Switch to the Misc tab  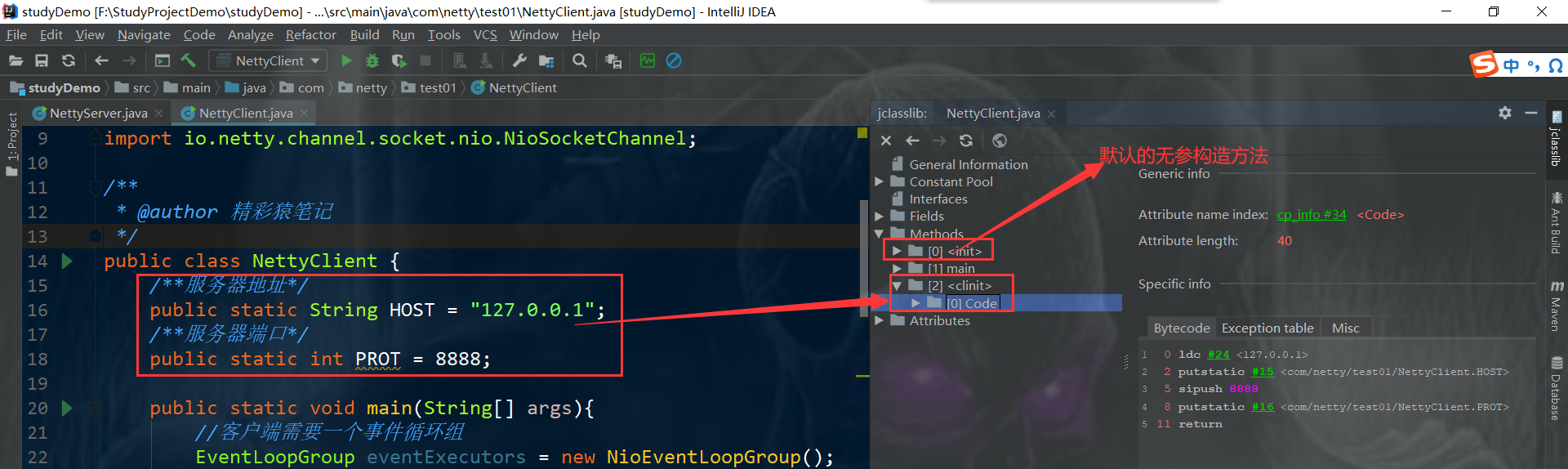click(1346, 328)
